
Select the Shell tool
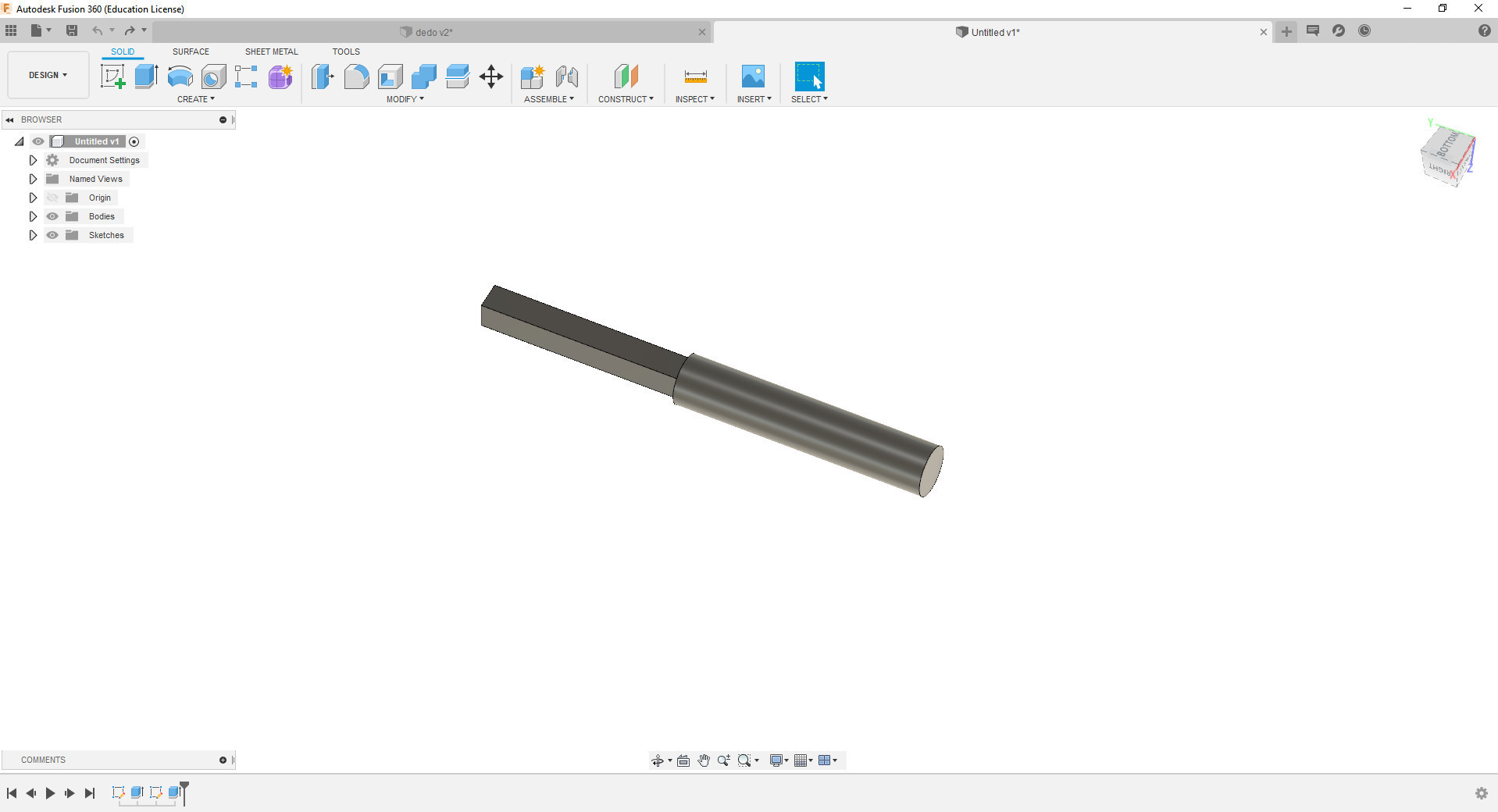tap(391, 77)
